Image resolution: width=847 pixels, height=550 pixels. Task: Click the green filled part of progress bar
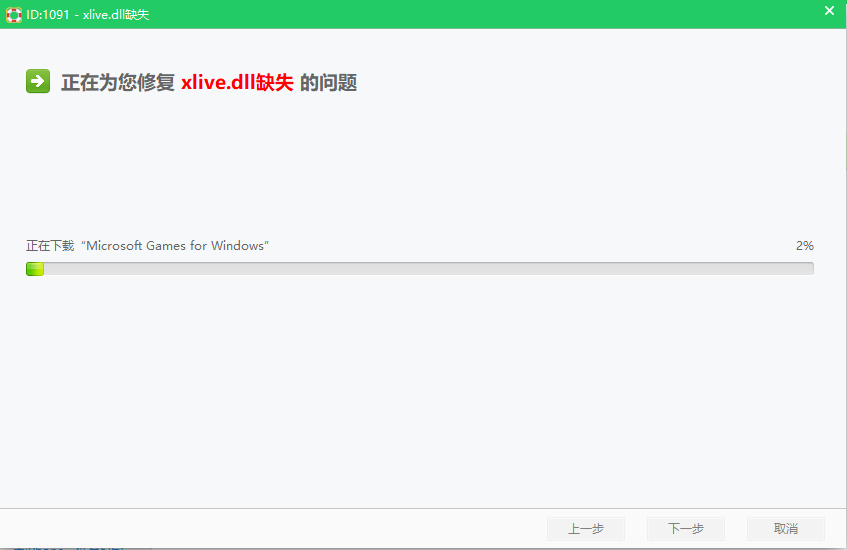point(35,268)
